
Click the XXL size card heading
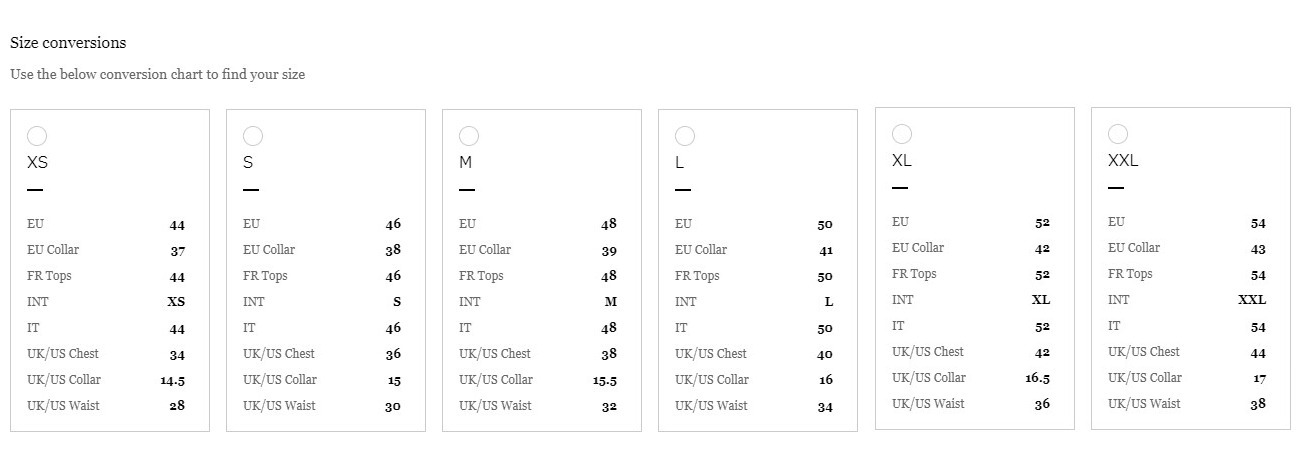1123,160
